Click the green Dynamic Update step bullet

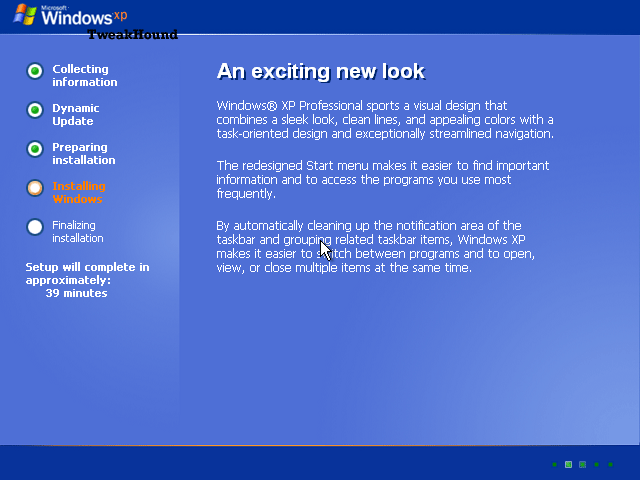click(35, 110)
